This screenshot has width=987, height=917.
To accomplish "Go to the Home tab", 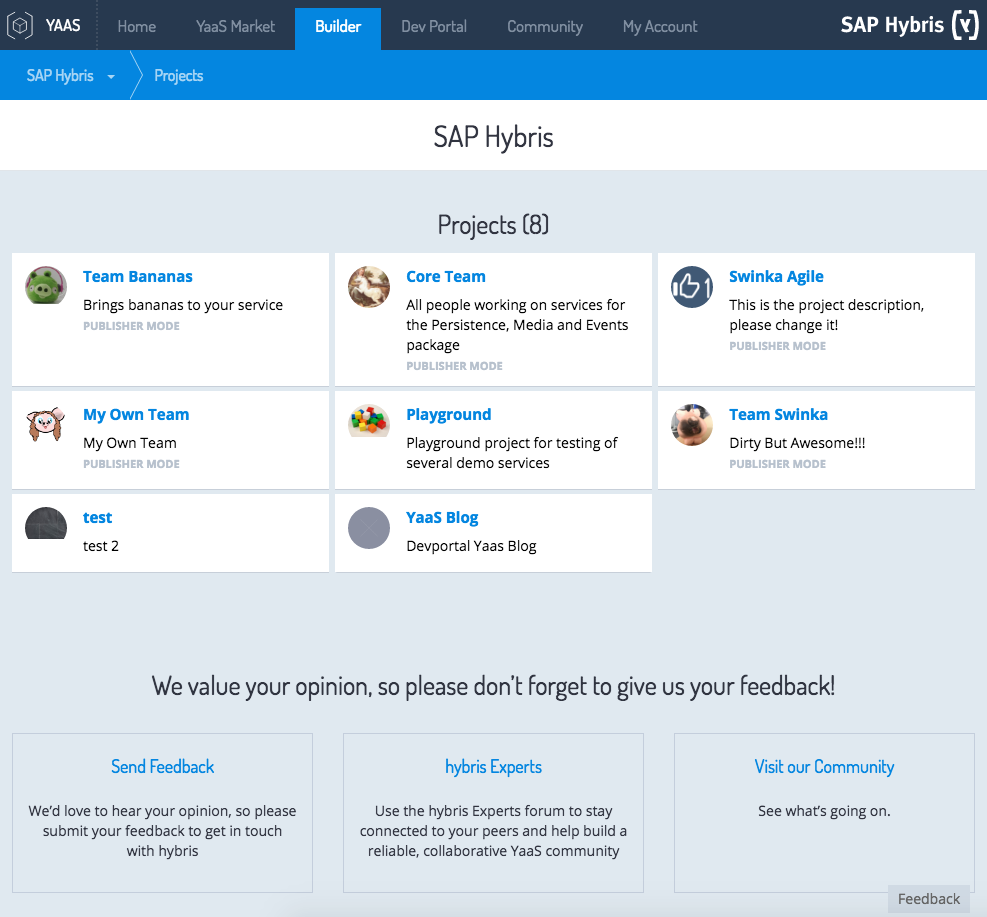I will (137, 26).
